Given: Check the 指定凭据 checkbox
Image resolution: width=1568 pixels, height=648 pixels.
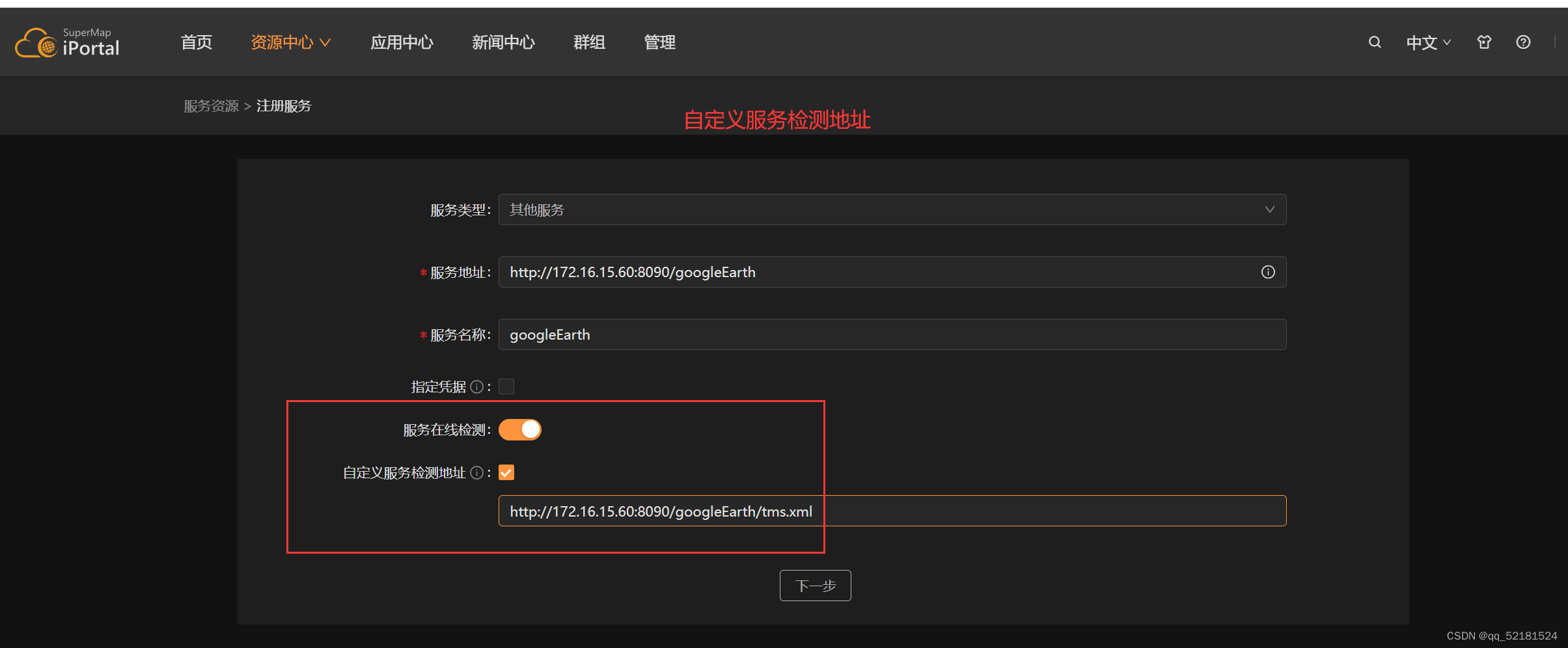Looking at the screenshot, I should point(506,386).
